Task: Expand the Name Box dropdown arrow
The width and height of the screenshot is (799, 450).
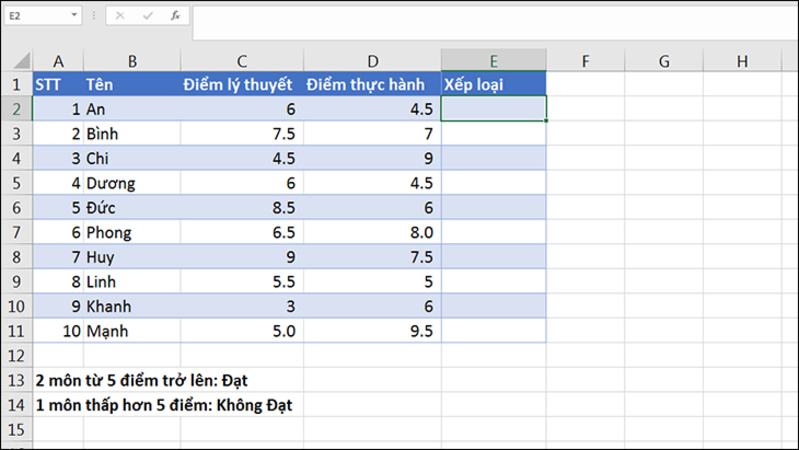Action: (x=74, y=15)
